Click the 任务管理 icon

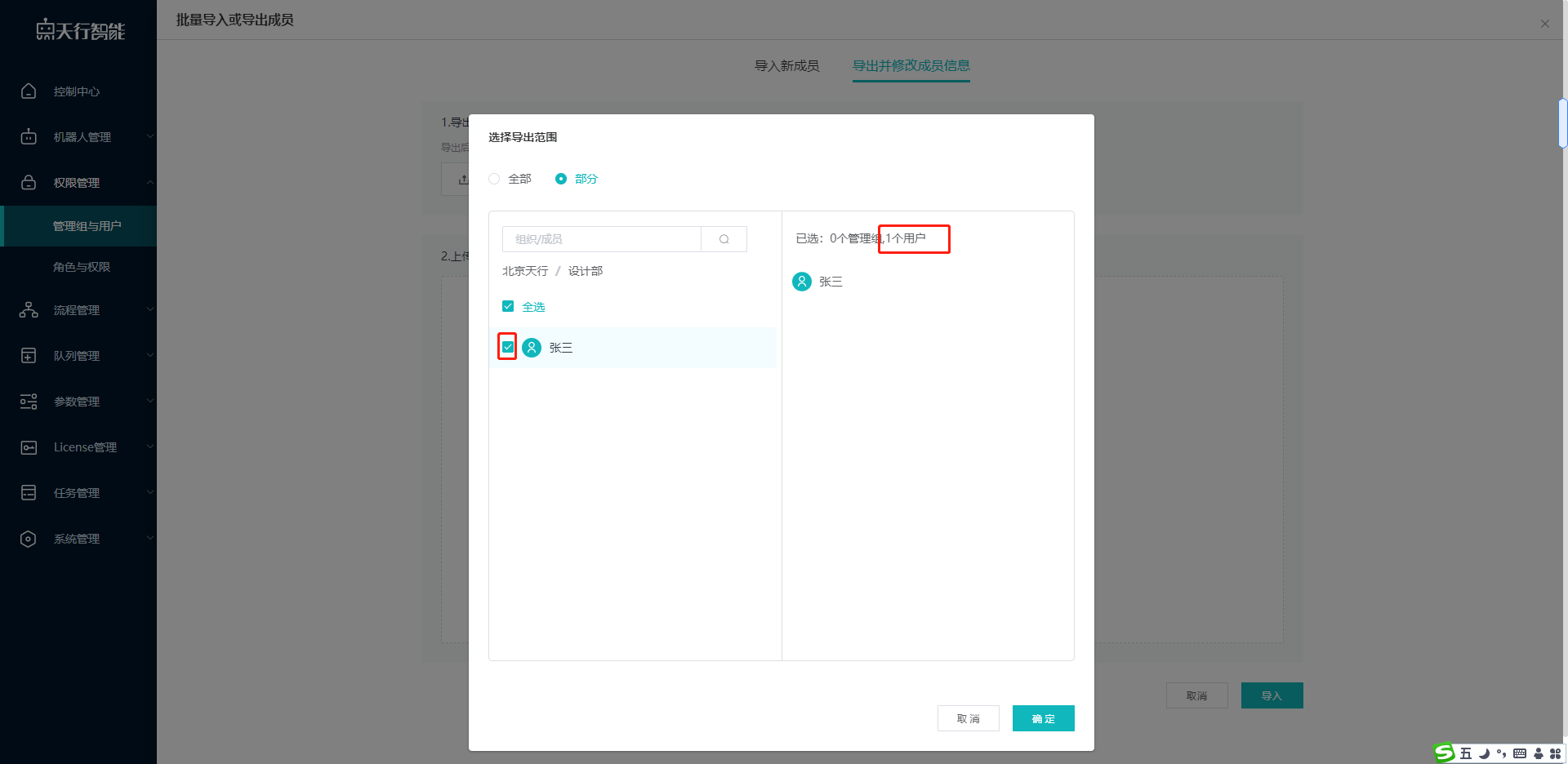pyautogui.click(x=29, y=492)
